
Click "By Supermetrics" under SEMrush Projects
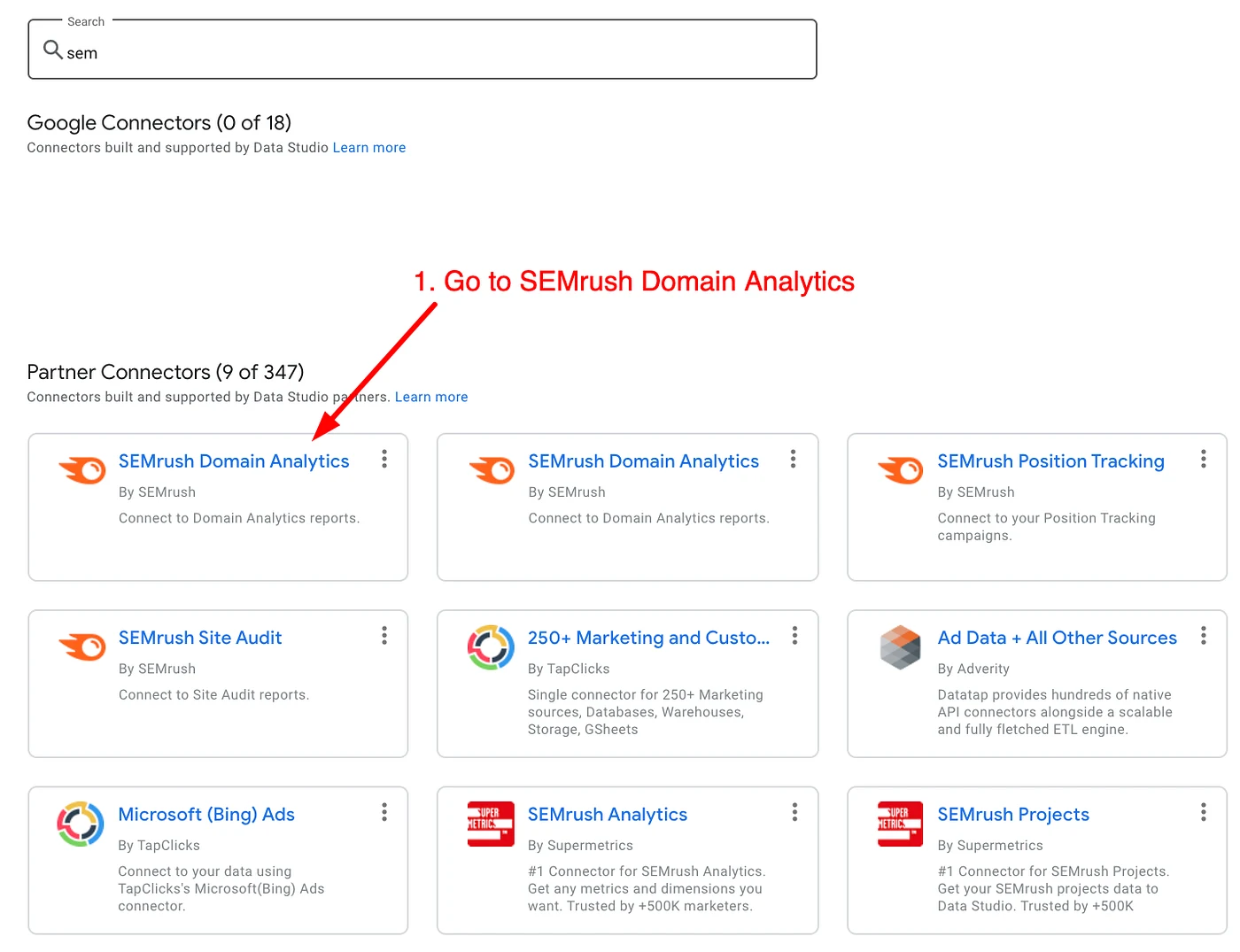click(x=990, y=846)
